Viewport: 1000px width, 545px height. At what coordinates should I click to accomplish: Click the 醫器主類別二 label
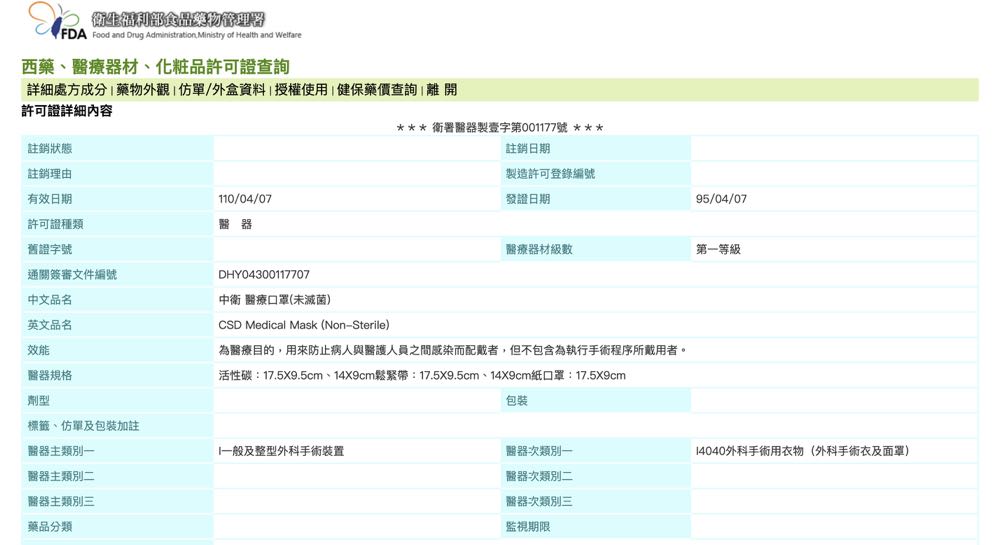coord(61,476)
